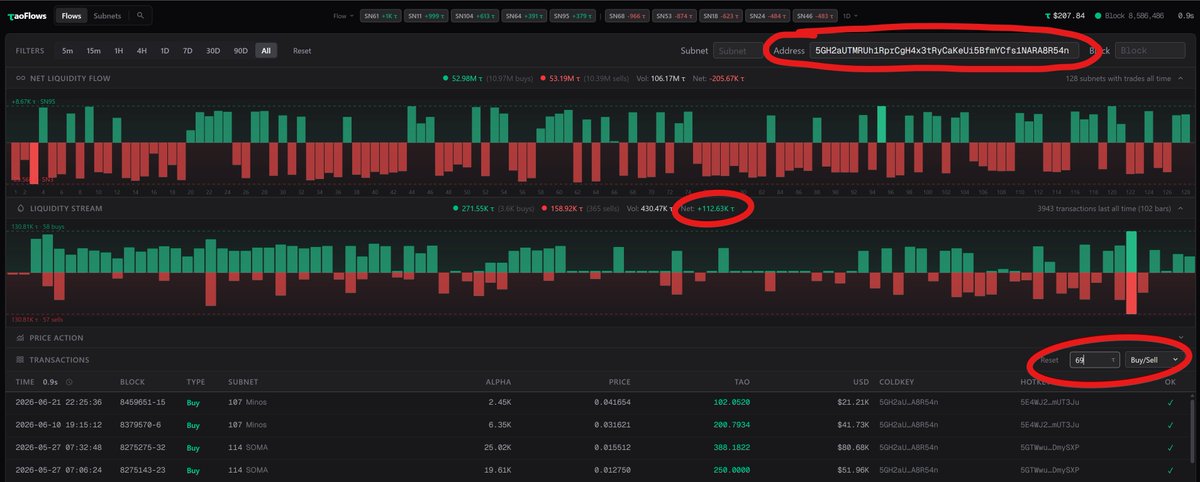Click the Price Action chart icon
Viewport: 1200px width, 482px height.
[22, 338]
